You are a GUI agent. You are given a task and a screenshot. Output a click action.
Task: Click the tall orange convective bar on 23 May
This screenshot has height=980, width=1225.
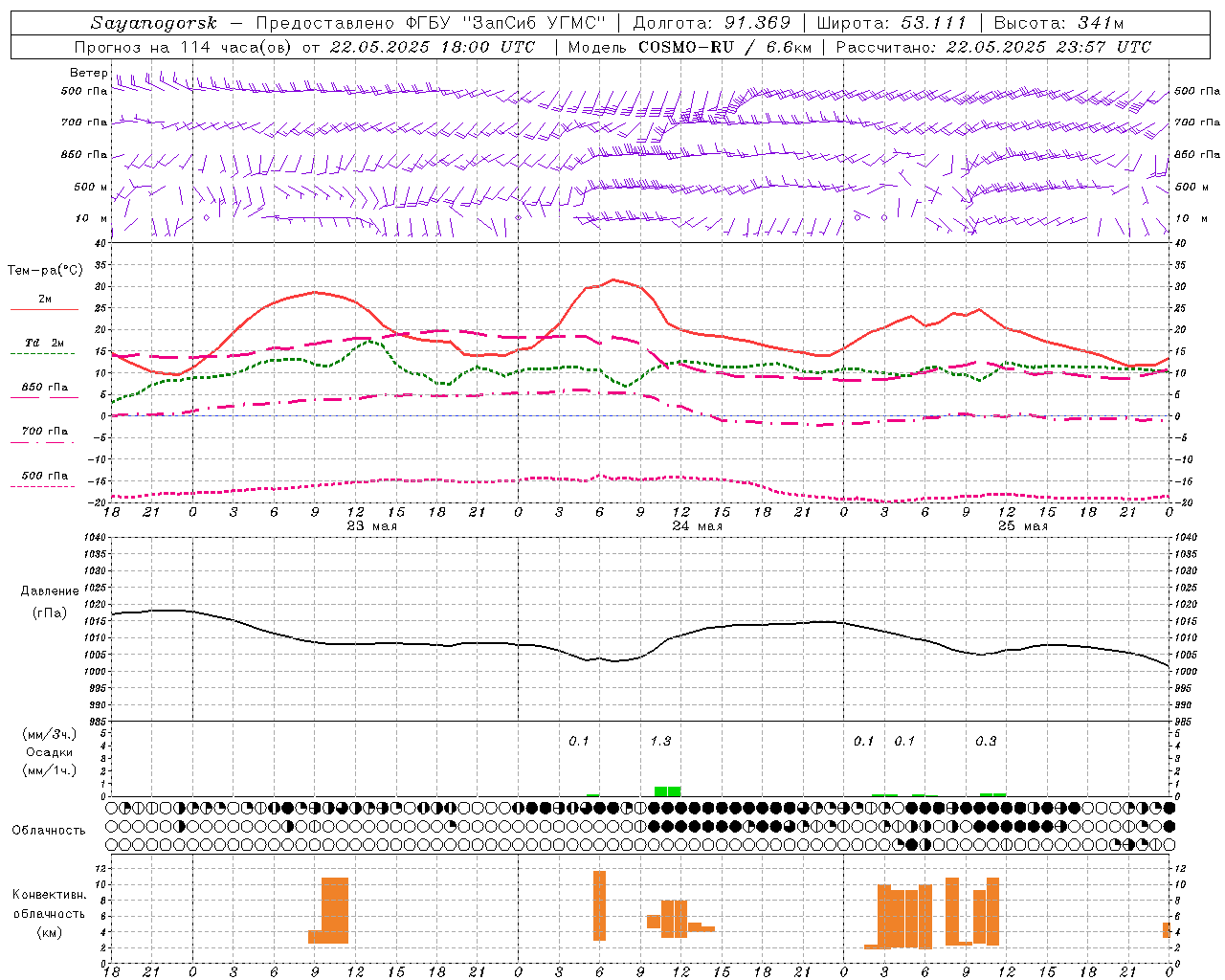pos(335,910)
